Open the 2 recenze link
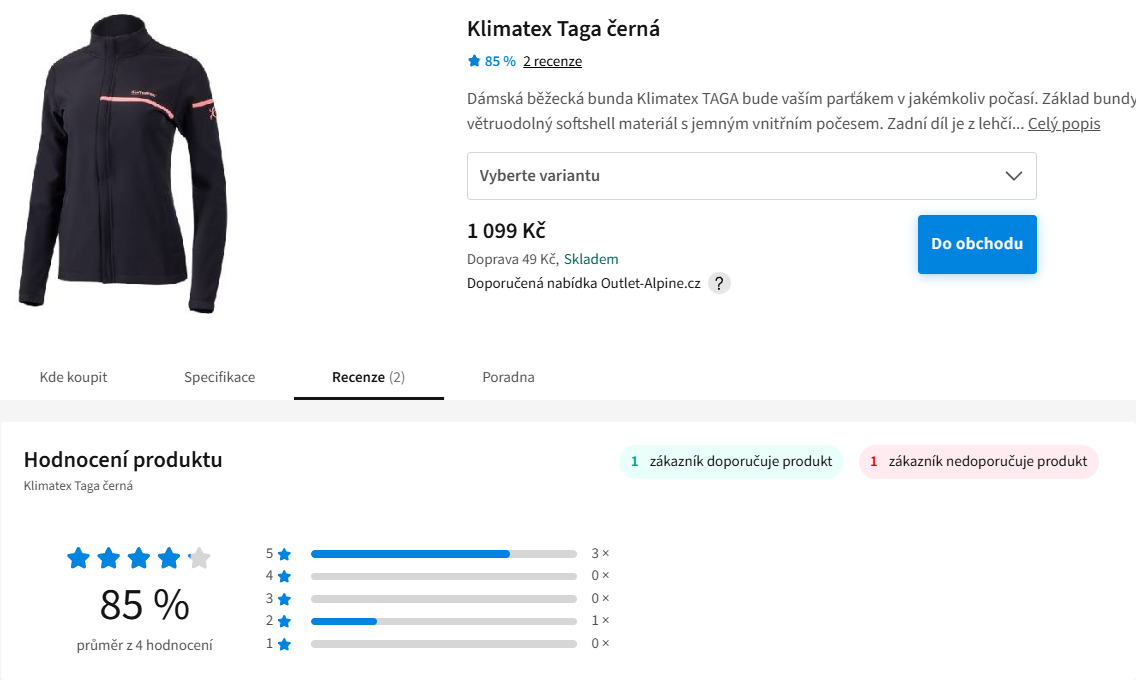Image resolution: width=1136 pixels, height=680 pixels. point(552,62)
